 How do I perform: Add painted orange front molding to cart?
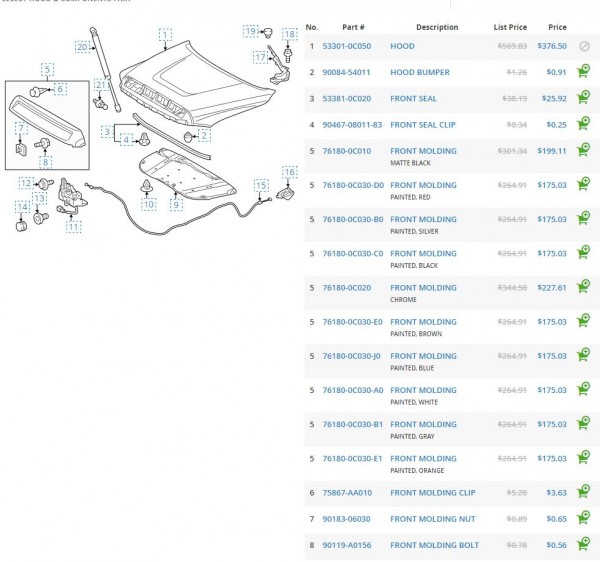pyautogui.click(x=583, y=457)
